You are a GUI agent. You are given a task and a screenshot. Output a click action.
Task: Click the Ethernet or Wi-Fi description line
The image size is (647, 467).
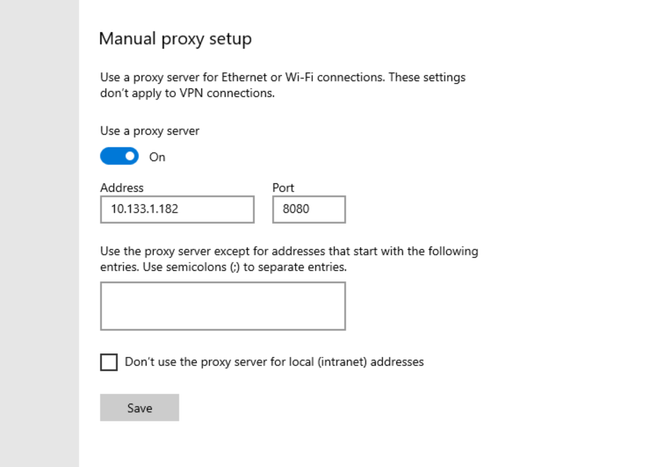[282, 77]
